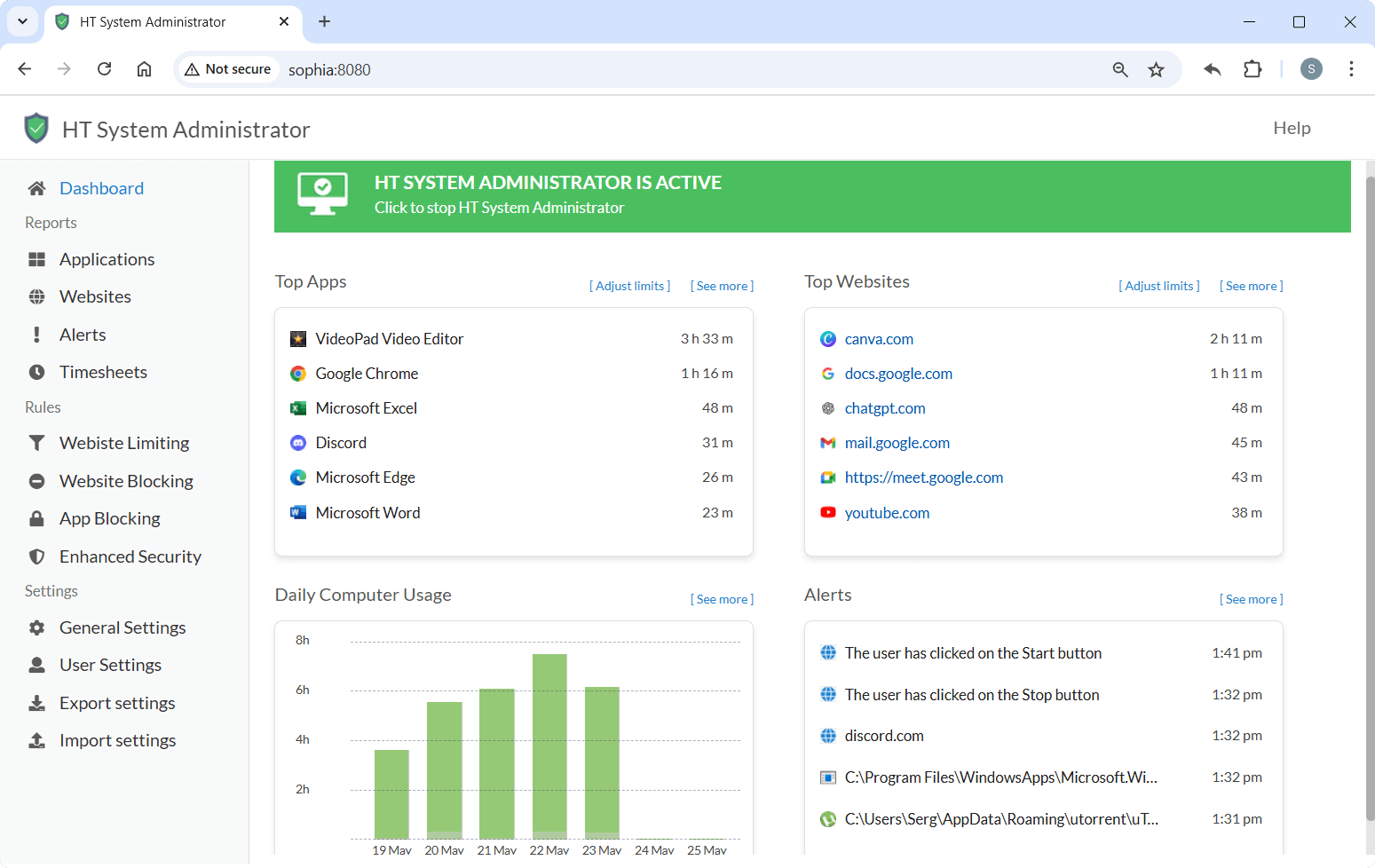Click the Enhanced Security shield icon
This screenshot has width=1375, height=868.
coord(36,556)
